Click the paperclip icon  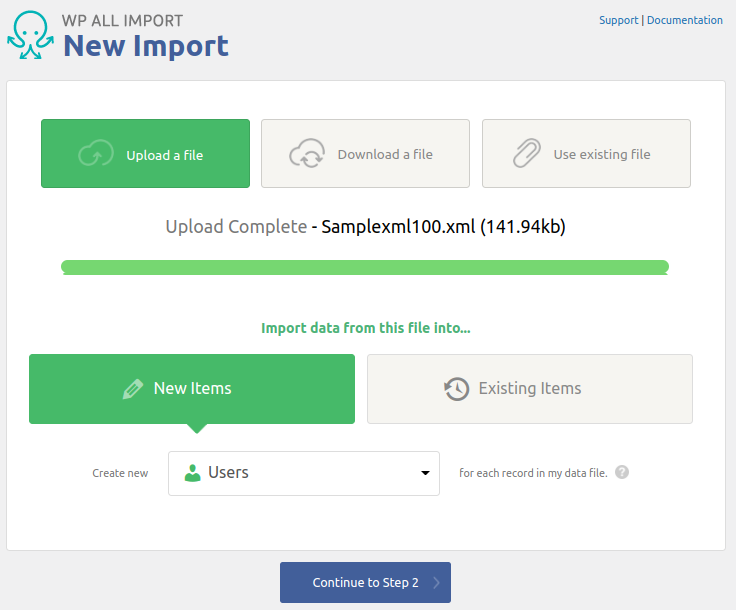[x=527, y=153]
